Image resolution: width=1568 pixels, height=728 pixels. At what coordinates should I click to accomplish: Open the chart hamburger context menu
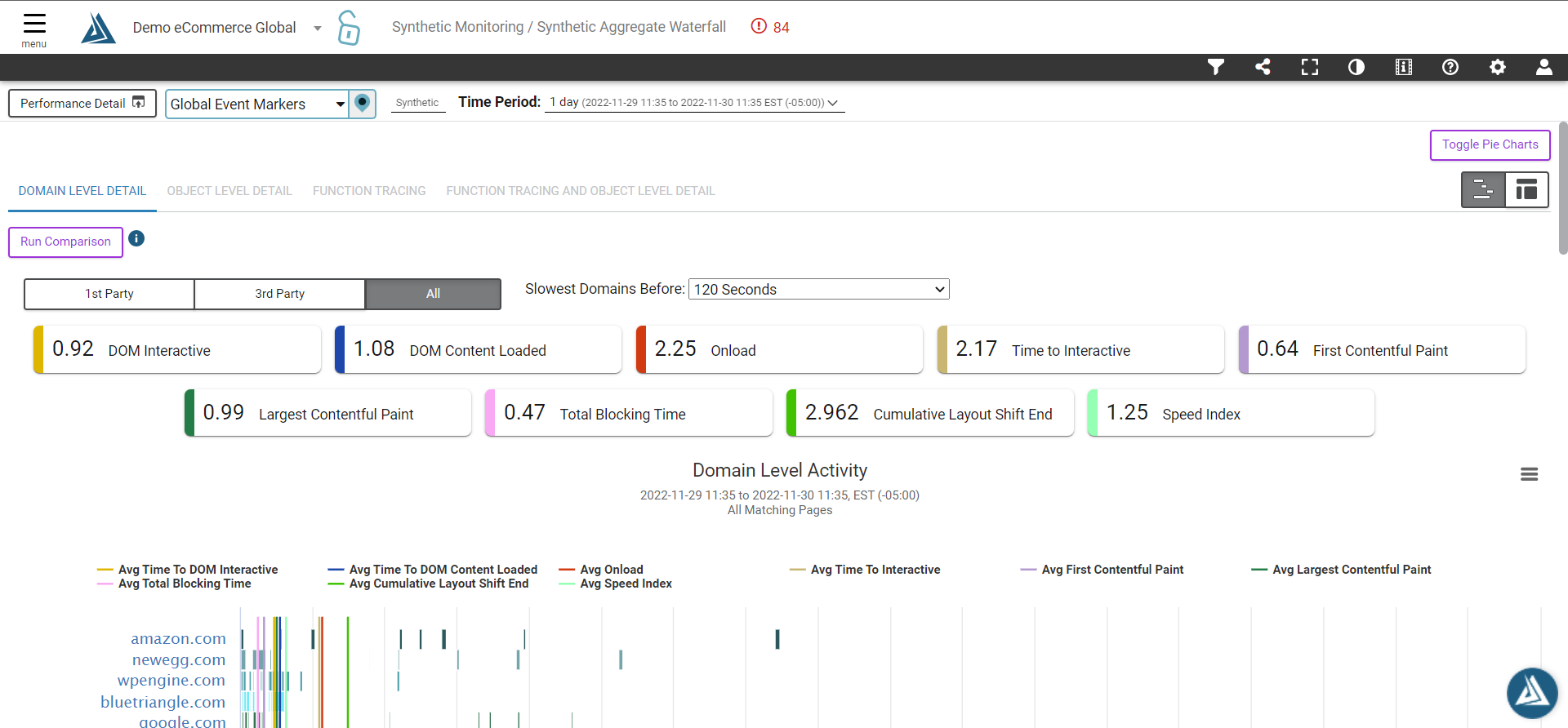(x=1530, y=474)
